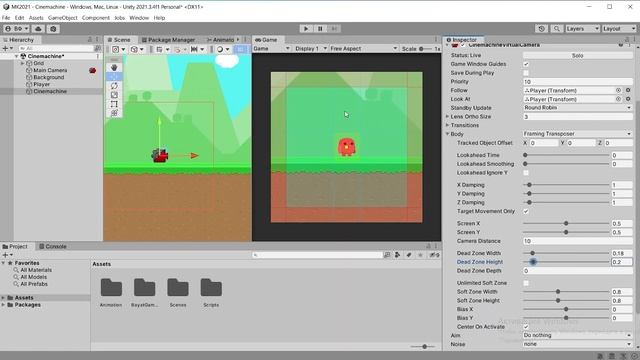
Task: Select the Transform tool in Scene toolbar
Action: point(114,113)
